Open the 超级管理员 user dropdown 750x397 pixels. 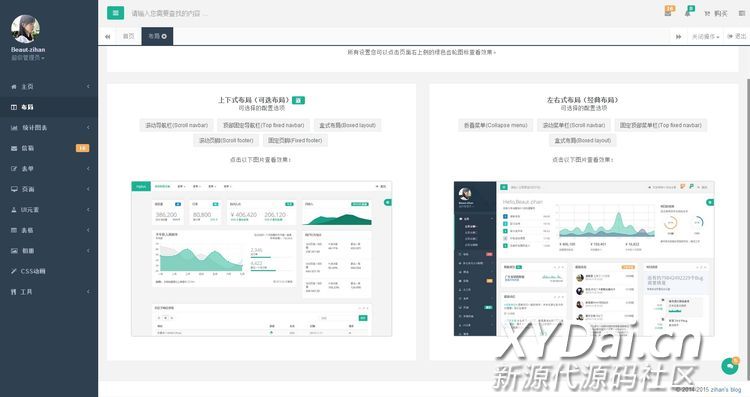coord(28,58)
